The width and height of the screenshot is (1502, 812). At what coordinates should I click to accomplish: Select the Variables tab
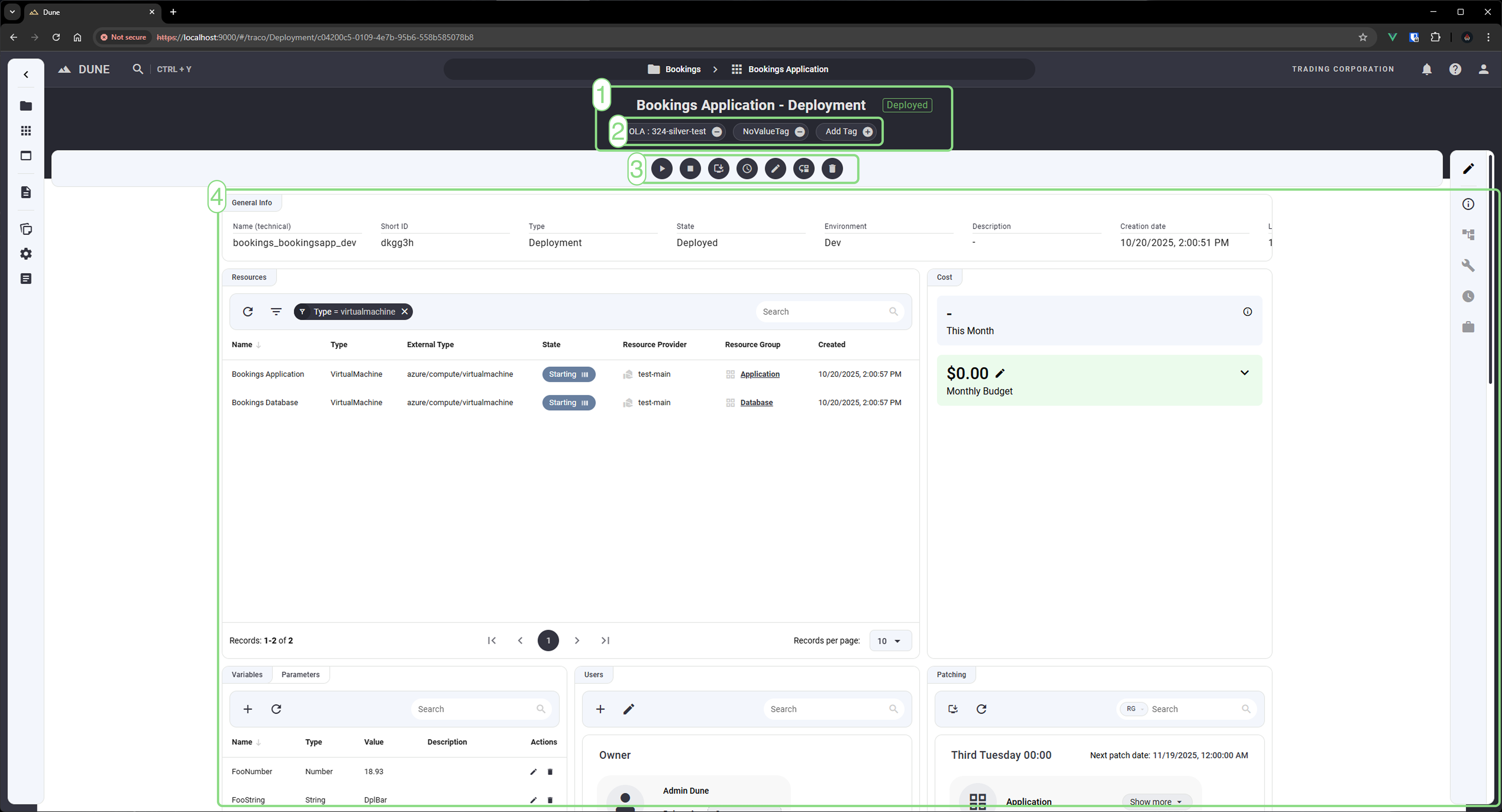(x=247, y=674)
